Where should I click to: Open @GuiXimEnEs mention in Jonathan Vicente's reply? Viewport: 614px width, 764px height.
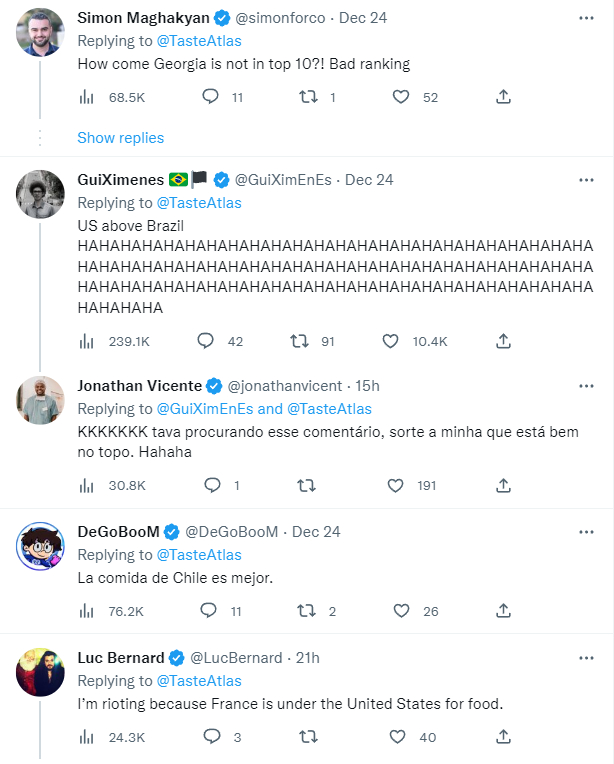pos(206,408)
